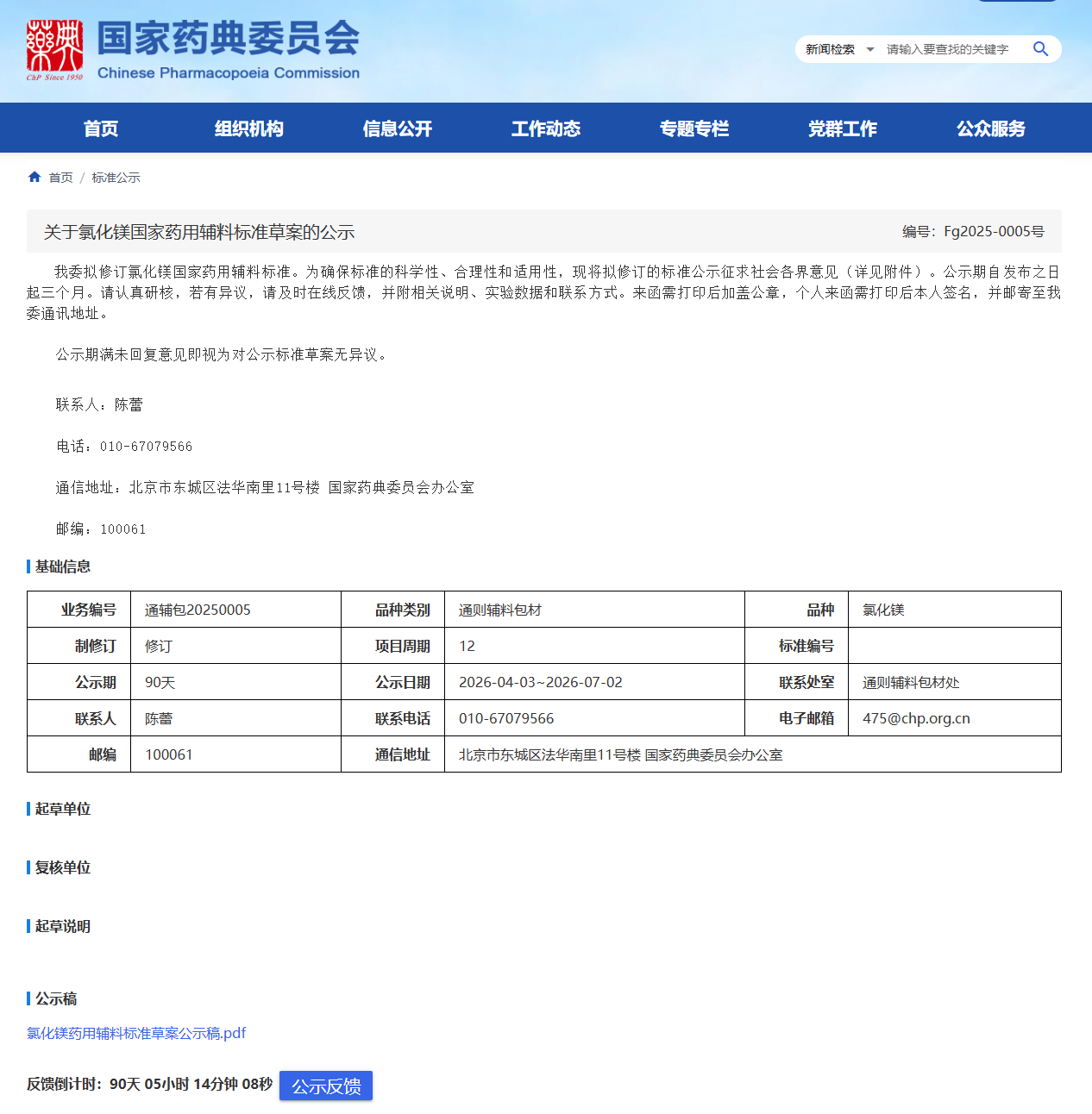The height and width of the screenshot is (1114, 1092).
Task: Click the home icon in breadcrumb
Action: tap(35, 177)
